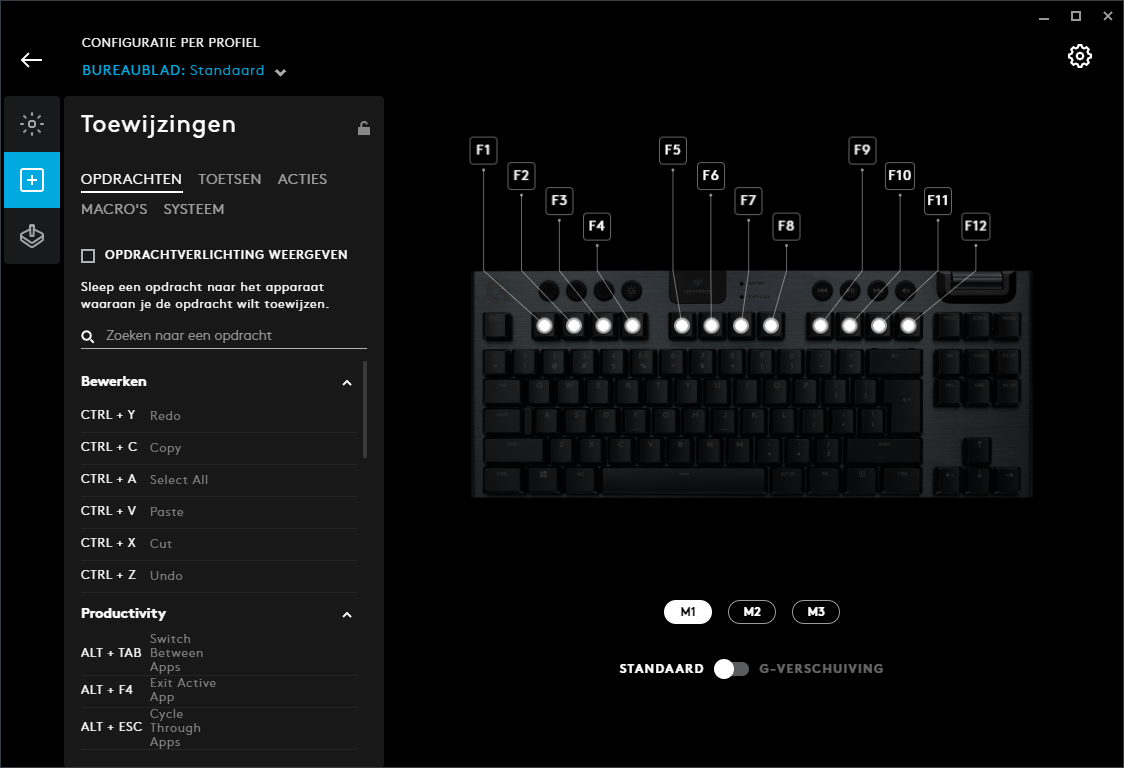Click the F12 label box
The height and width of the screenshot is (768, 1124).
coord(976,226)
